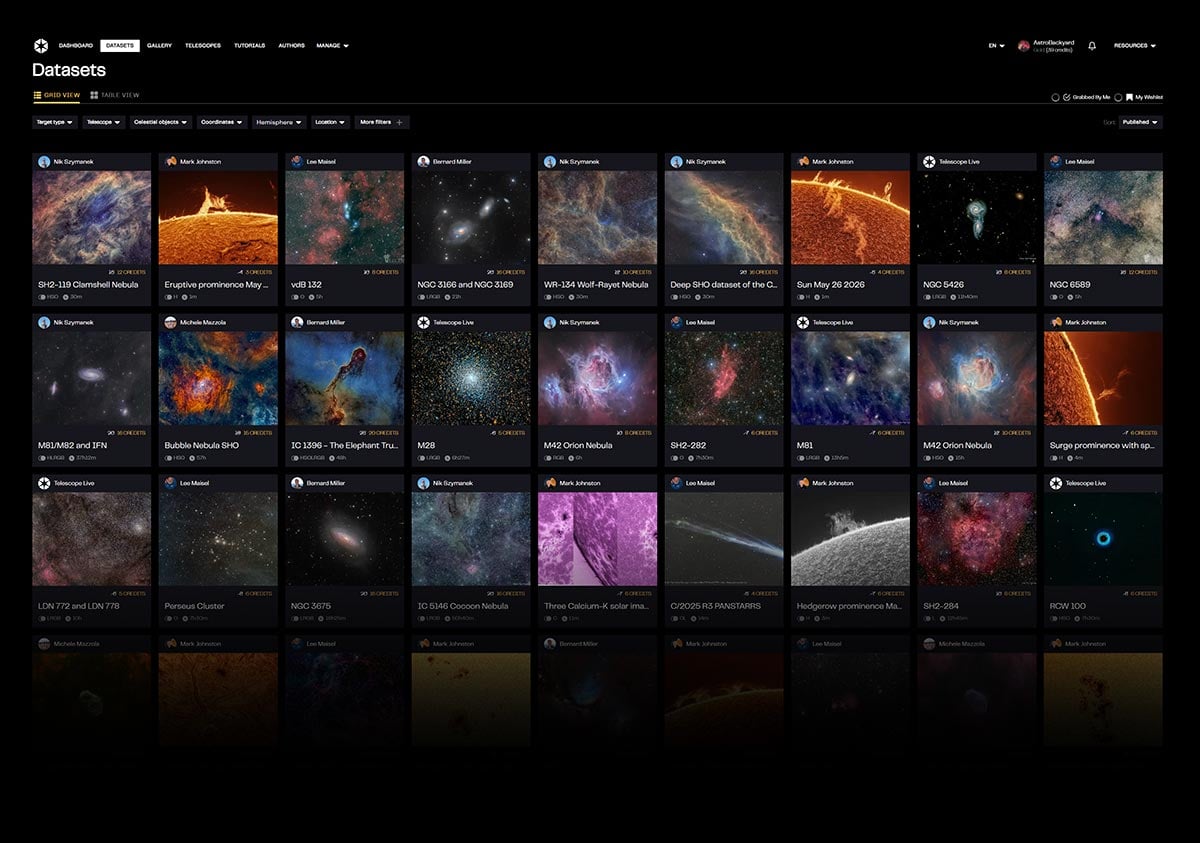Open the M81/M82 and IFN title
This screenshot has width=1200, height=843.
pos(74,445)
